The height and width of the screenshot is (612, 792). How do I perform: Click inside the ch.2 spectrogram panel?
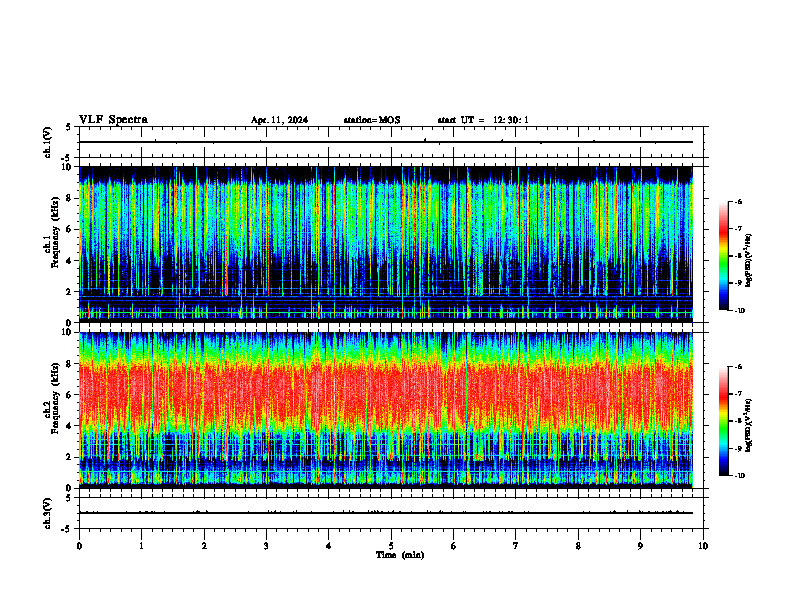(x=386, y=410)
